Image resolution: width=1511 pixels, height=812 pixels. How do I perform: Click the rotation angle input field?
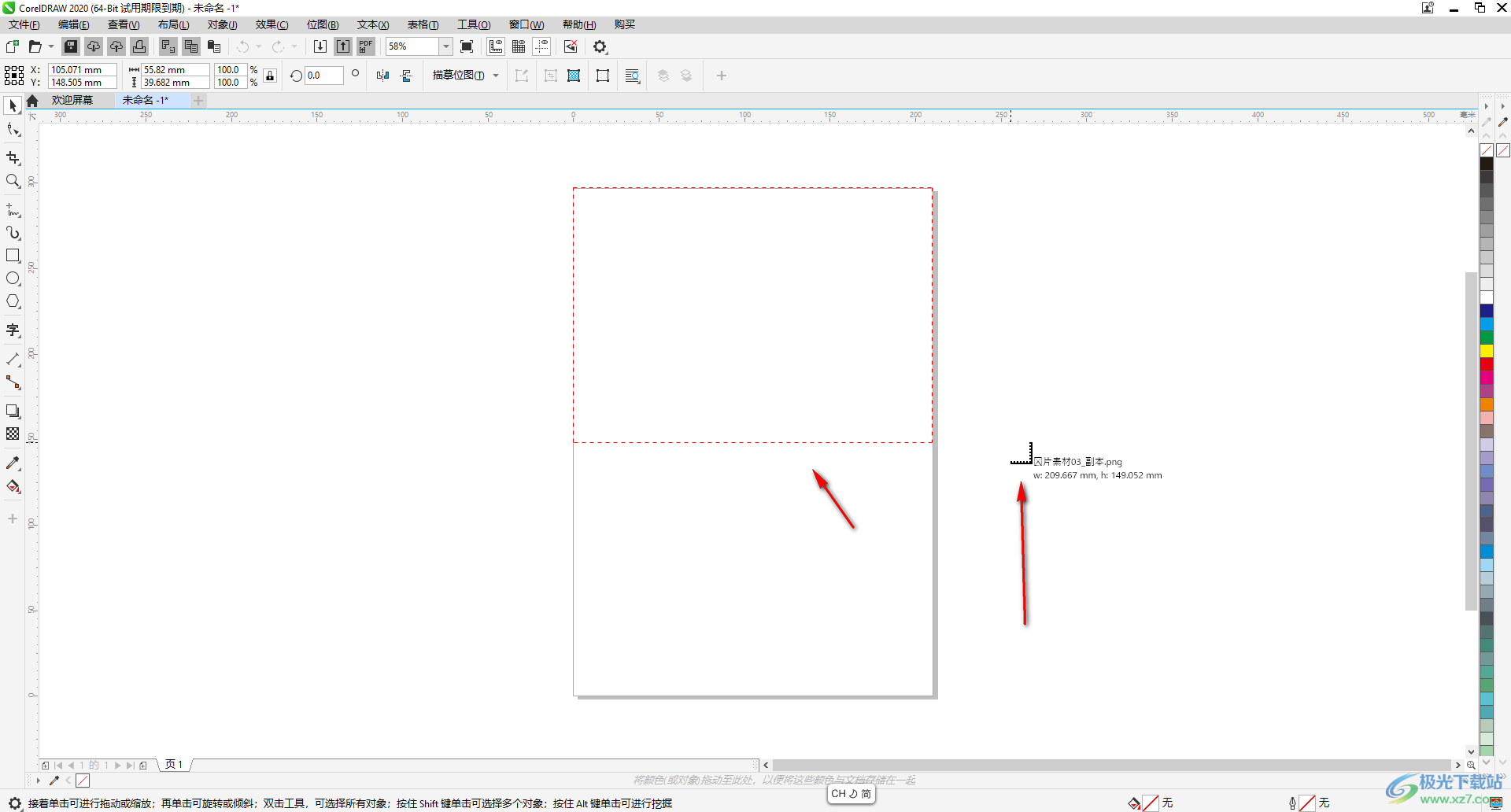point(324,76)
